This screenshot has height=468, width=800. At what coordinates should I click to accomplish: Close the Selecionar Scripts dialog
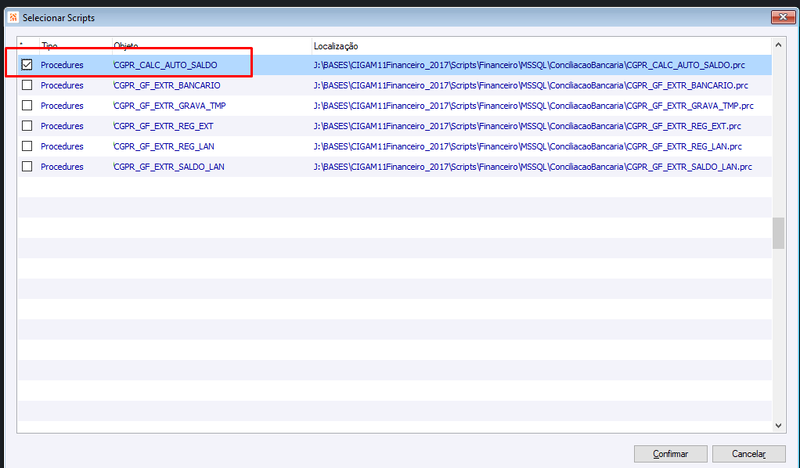(783, 17)
